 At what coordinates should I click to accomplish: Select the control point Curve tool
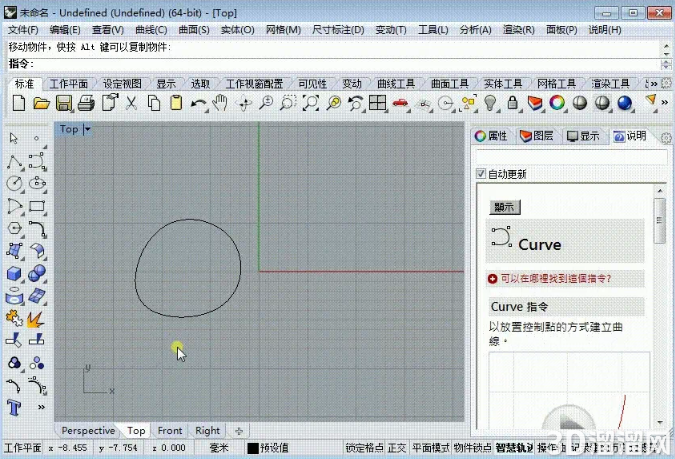point(37,161)
